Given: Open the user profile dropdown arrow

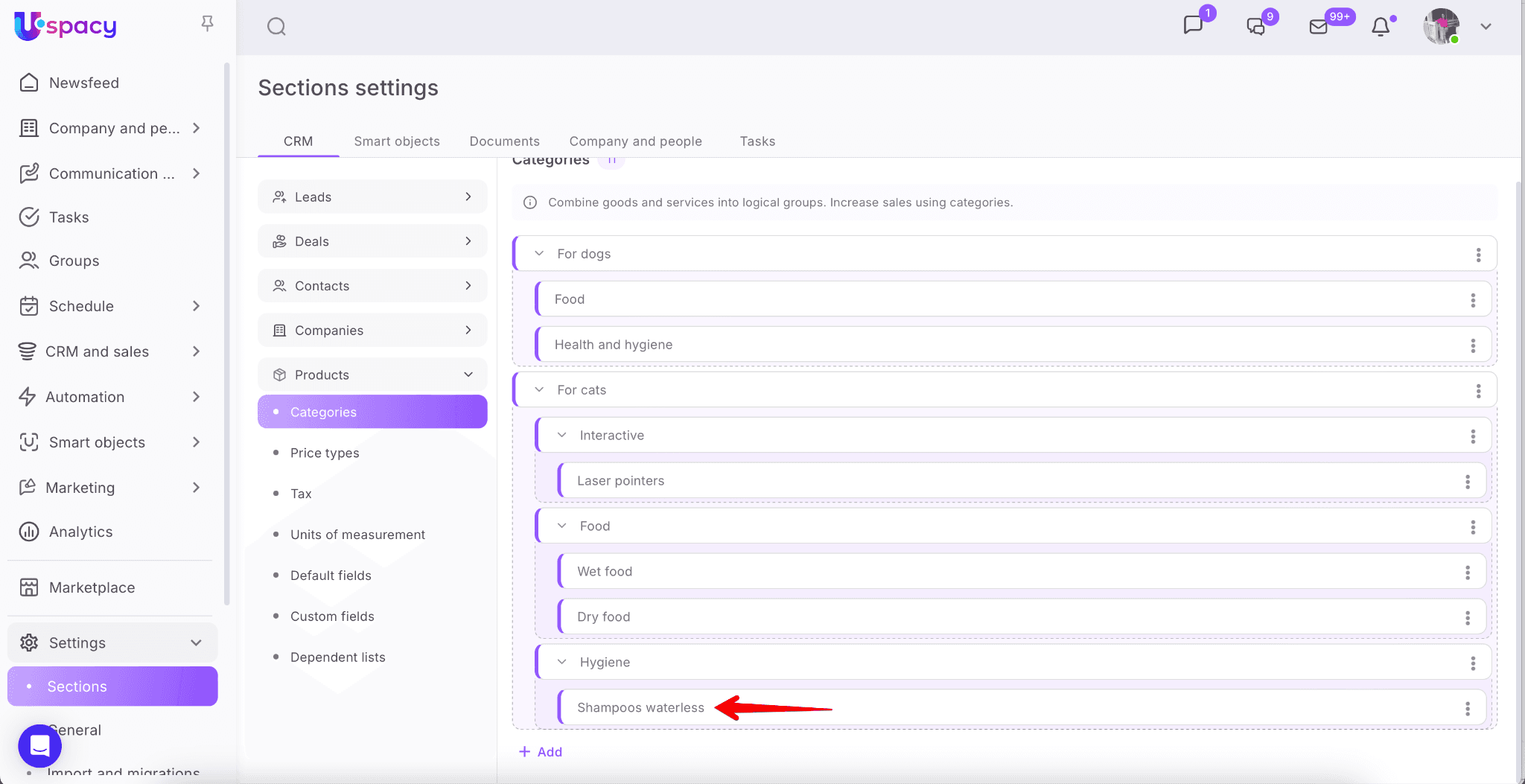Looking at the screenshot, I should [1486, 27].
